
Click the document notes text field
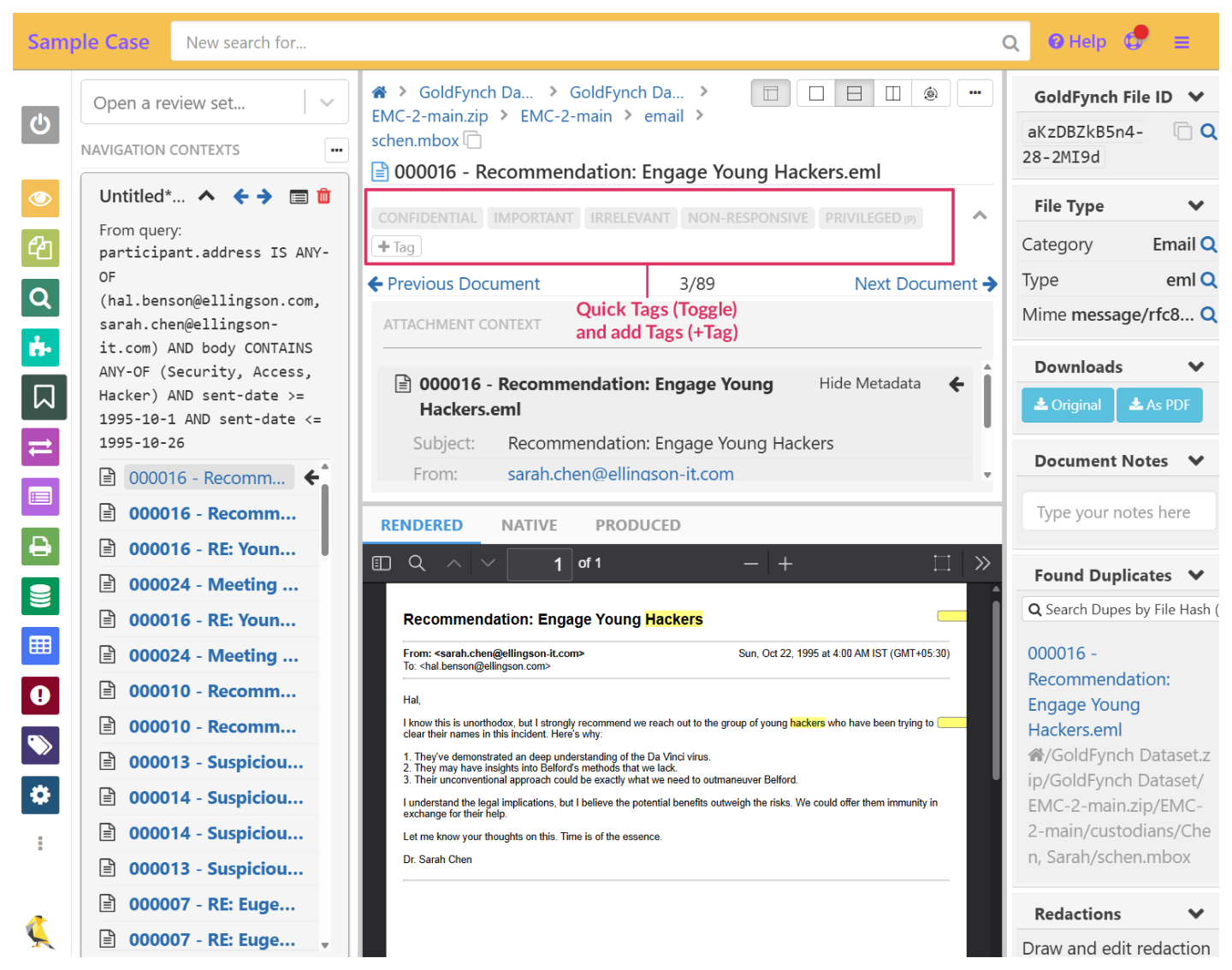[x=1118, y=512]
